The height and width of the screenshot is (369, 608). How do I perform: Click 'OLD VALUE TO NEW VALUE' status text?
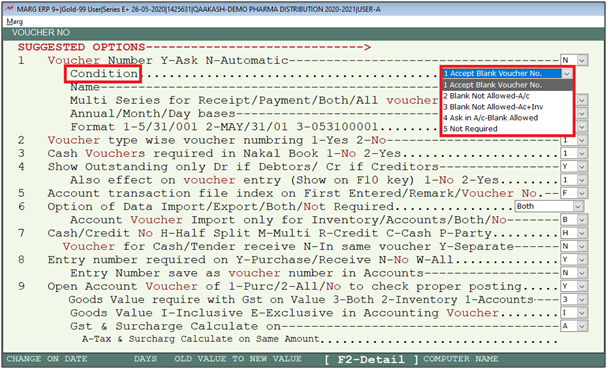(238, 359)
